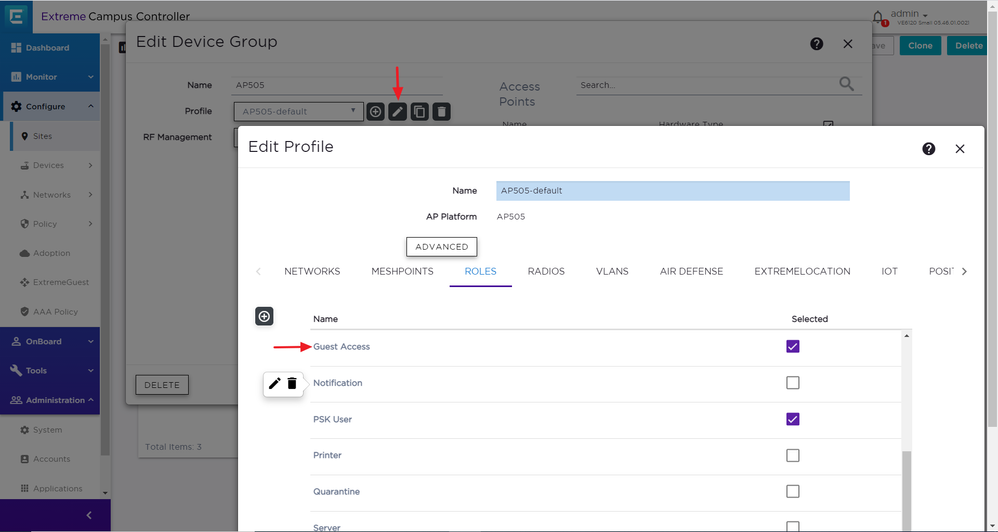This screenshot has width=998, height=532.
Task: Add a new role with plus icon
Action: coord(264,316)
